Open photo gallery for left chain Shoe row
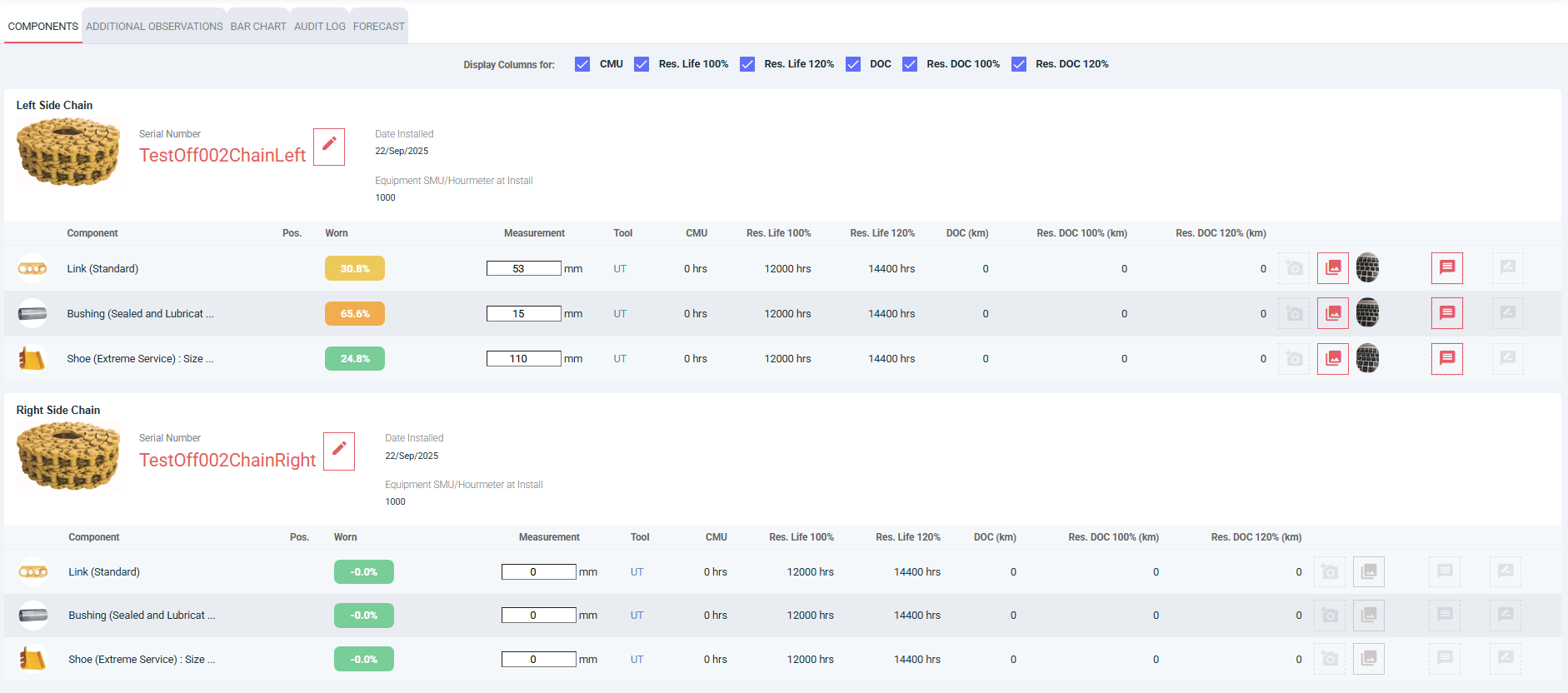Image resolution: width=1568 pixels, height=693 pixels. click(1333, 359)
